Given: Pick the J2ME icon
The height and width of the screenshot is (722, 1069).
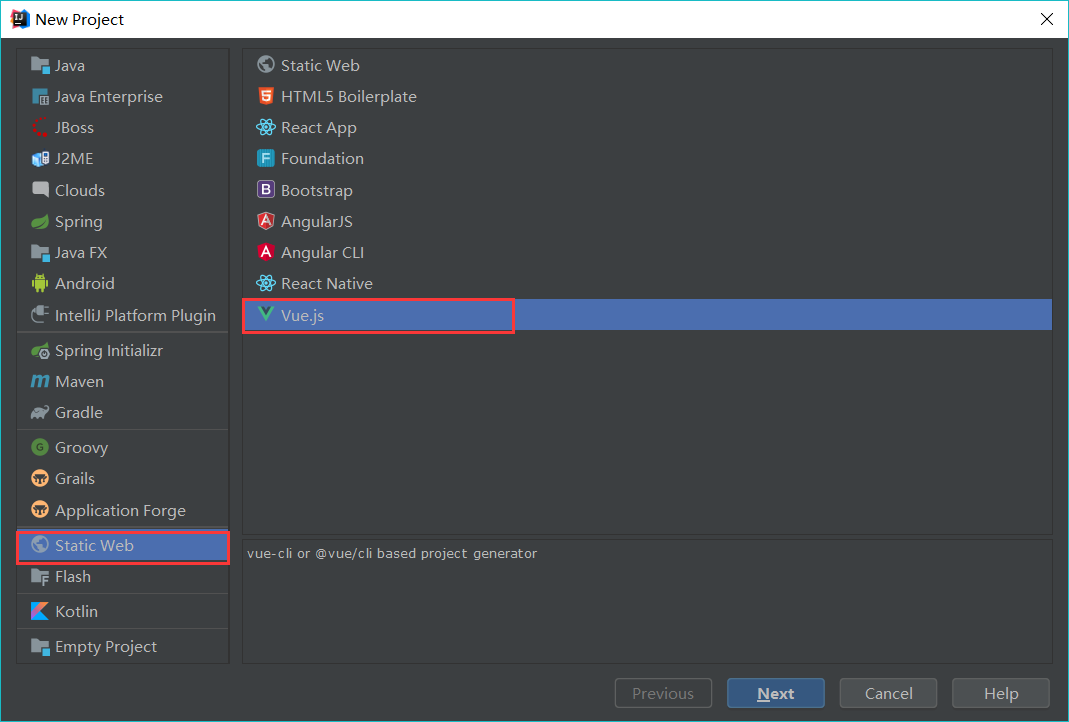Looking at the screenshot, I should 40,159.
